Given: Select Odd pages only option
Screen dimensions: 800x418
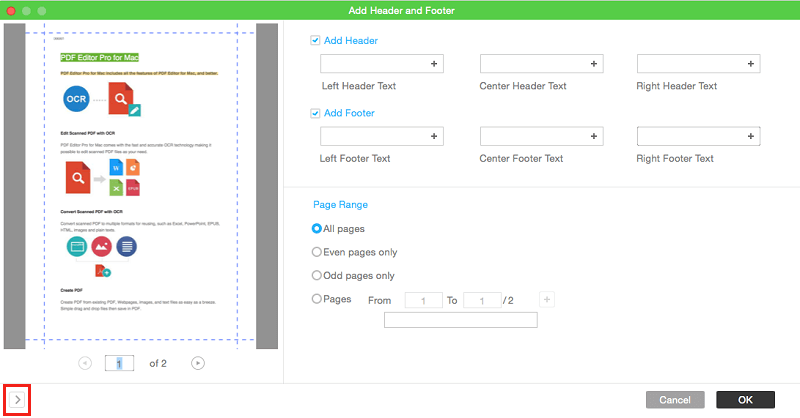Looking at the screenshot, I should (316, 275).
